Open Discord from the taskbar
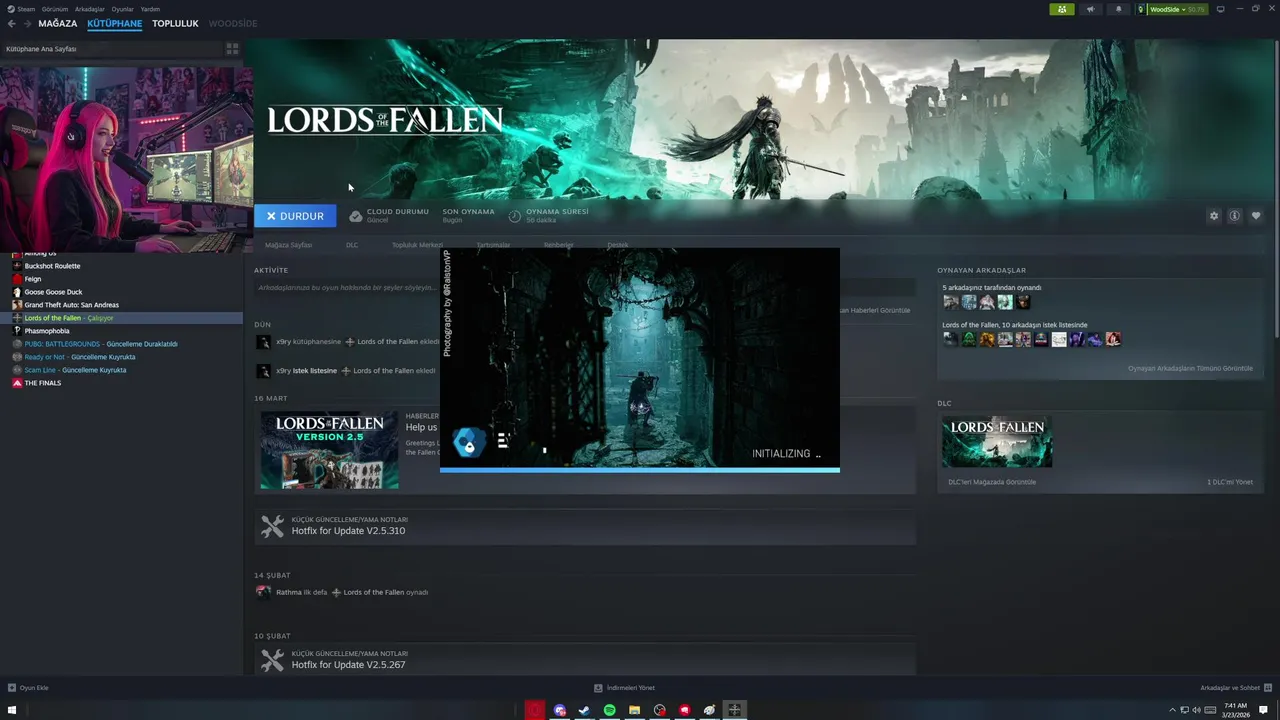Image resolution: width=1280 pixels, height=720 pixels. point(559,710)
